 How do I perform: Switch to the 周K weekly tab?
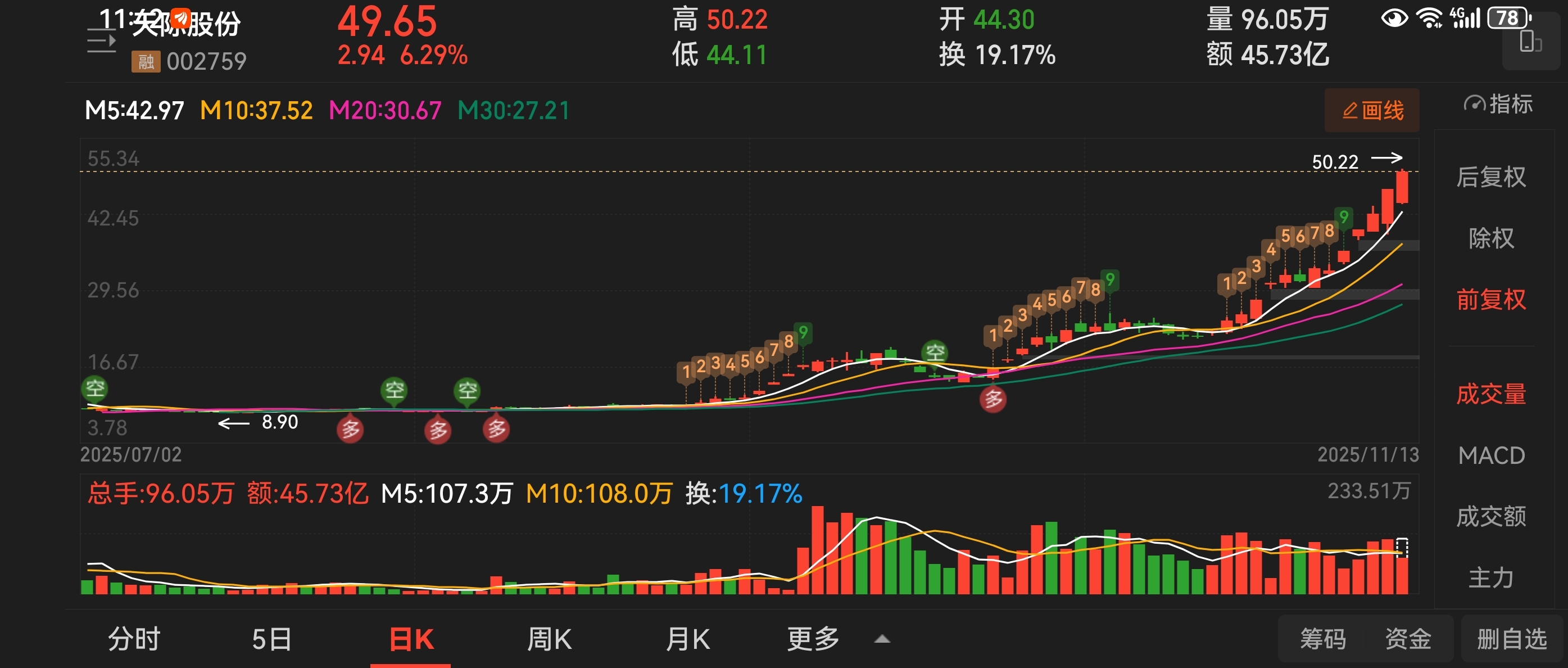(x=549, y=639)
